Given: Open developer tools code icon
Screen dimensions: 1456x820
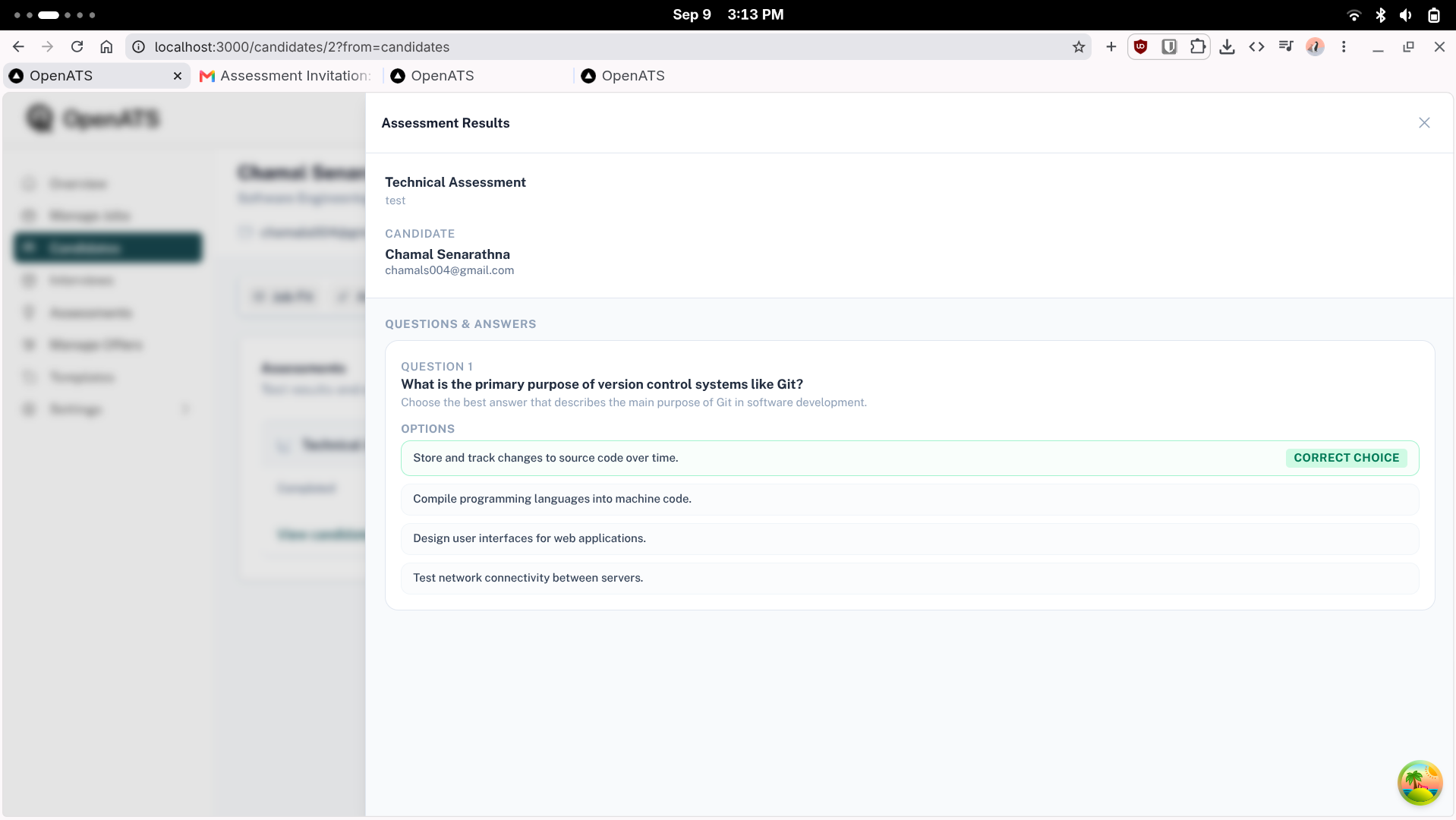Looking at the screenshot, I should click(x=1256, y=47).
